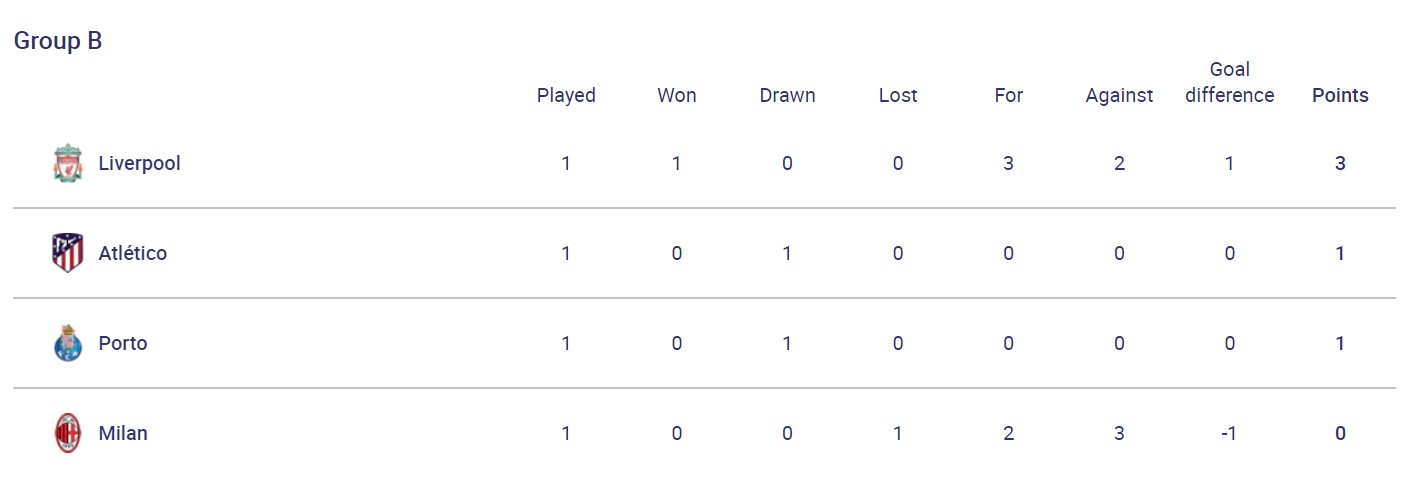This screenshot has height=501, width=1404.
Task: Open the Atlético team link
Action: point(132,253)
